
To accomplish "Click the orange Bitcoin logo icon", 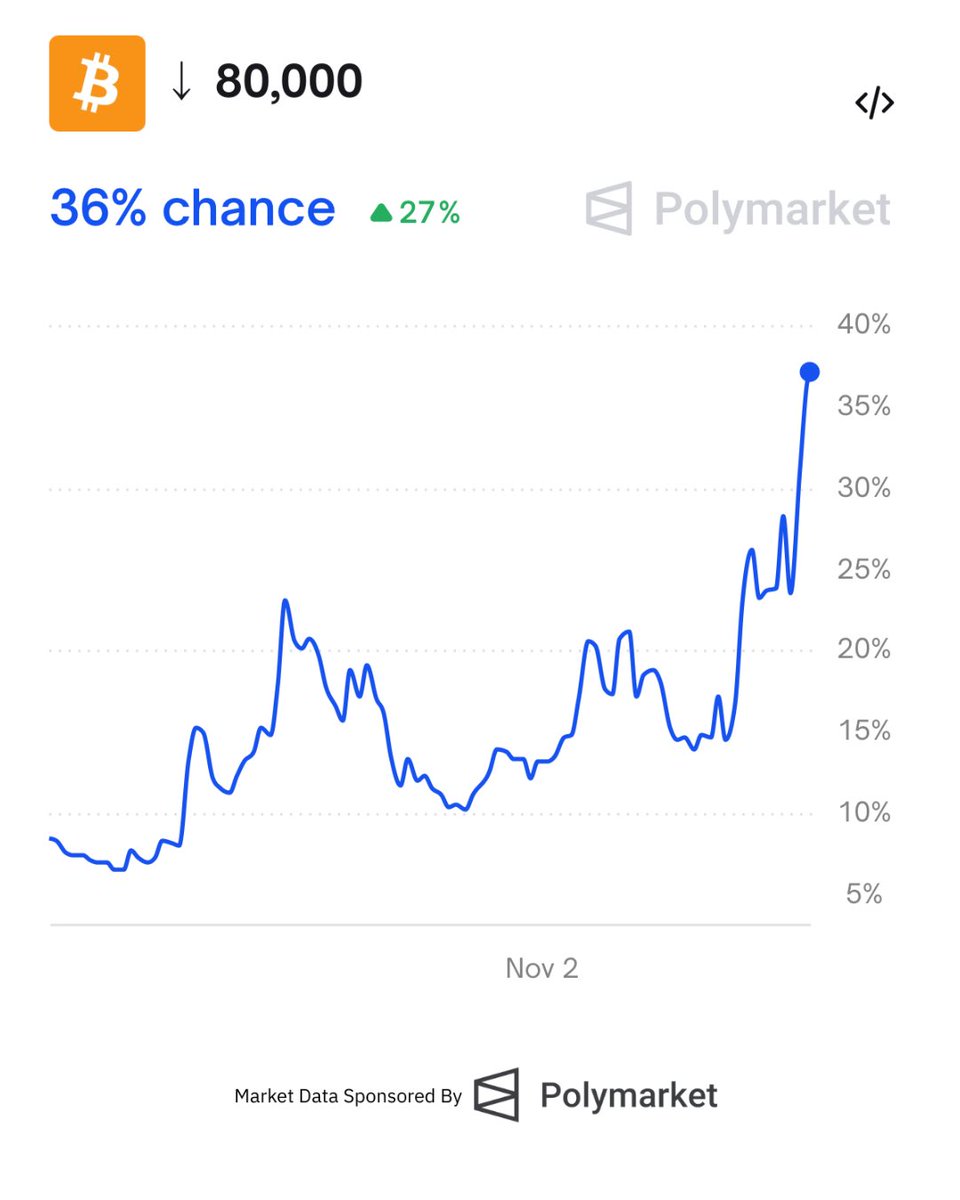I will (97, 83).
